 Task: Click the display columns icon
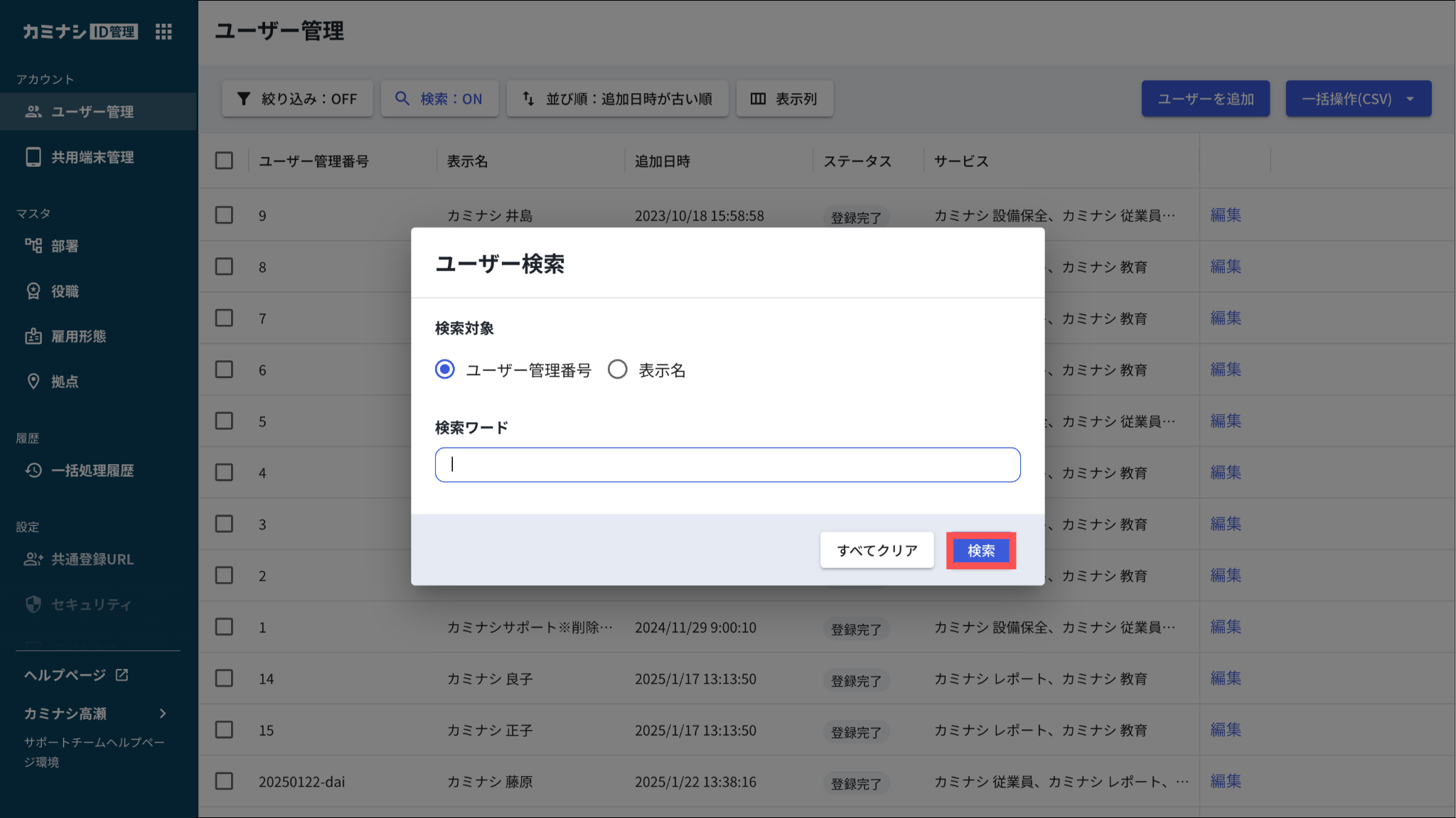758,99
